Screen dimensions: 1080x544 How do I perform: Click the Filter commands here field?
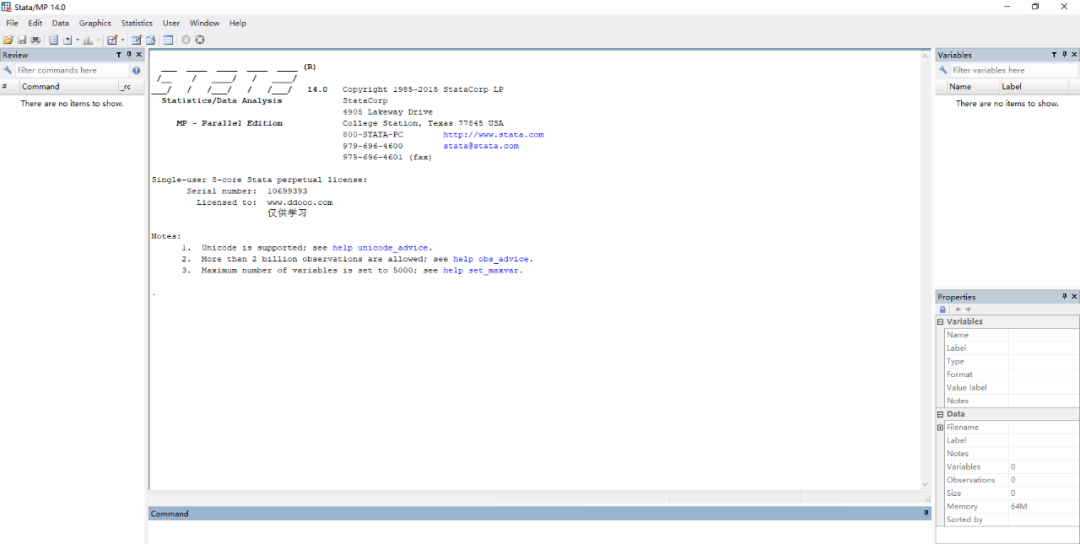click(x=70, y=71)
